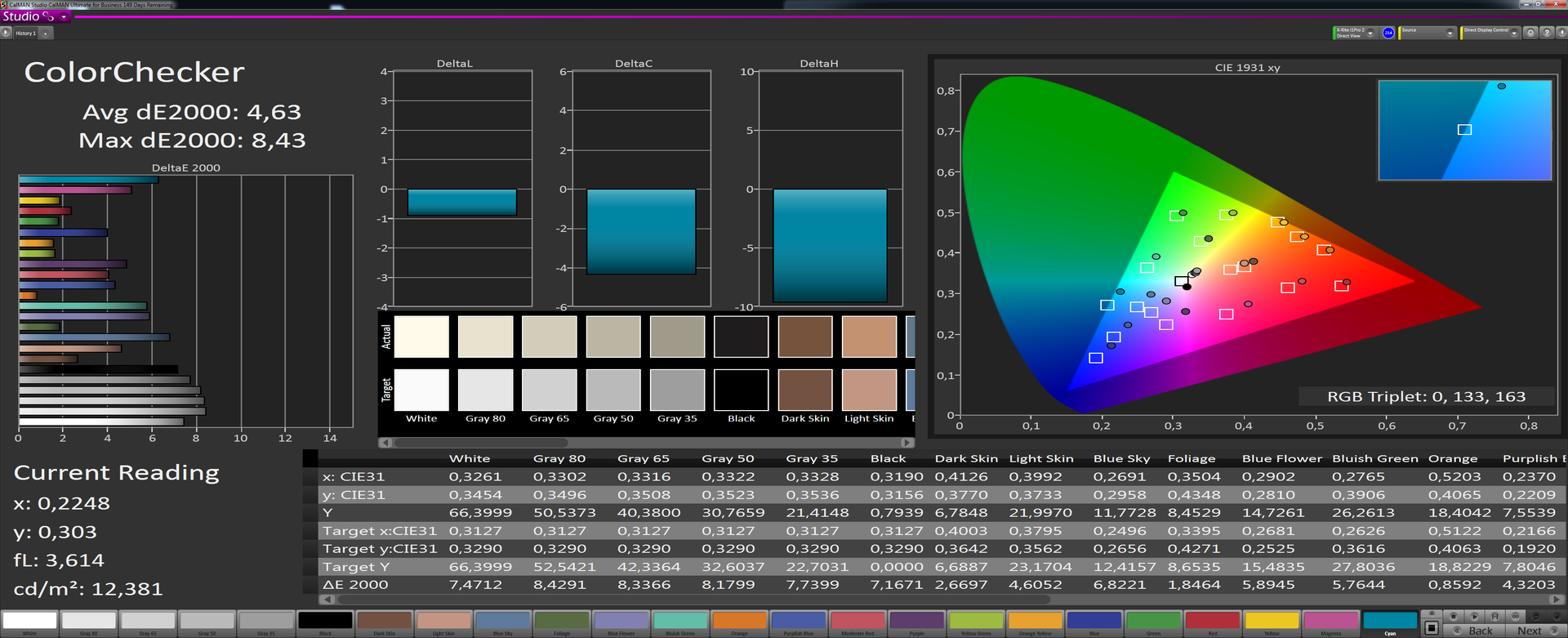Click the black pattern window square icon
This screenshot has height=638, width=1568.
(x=1431, y=627)
